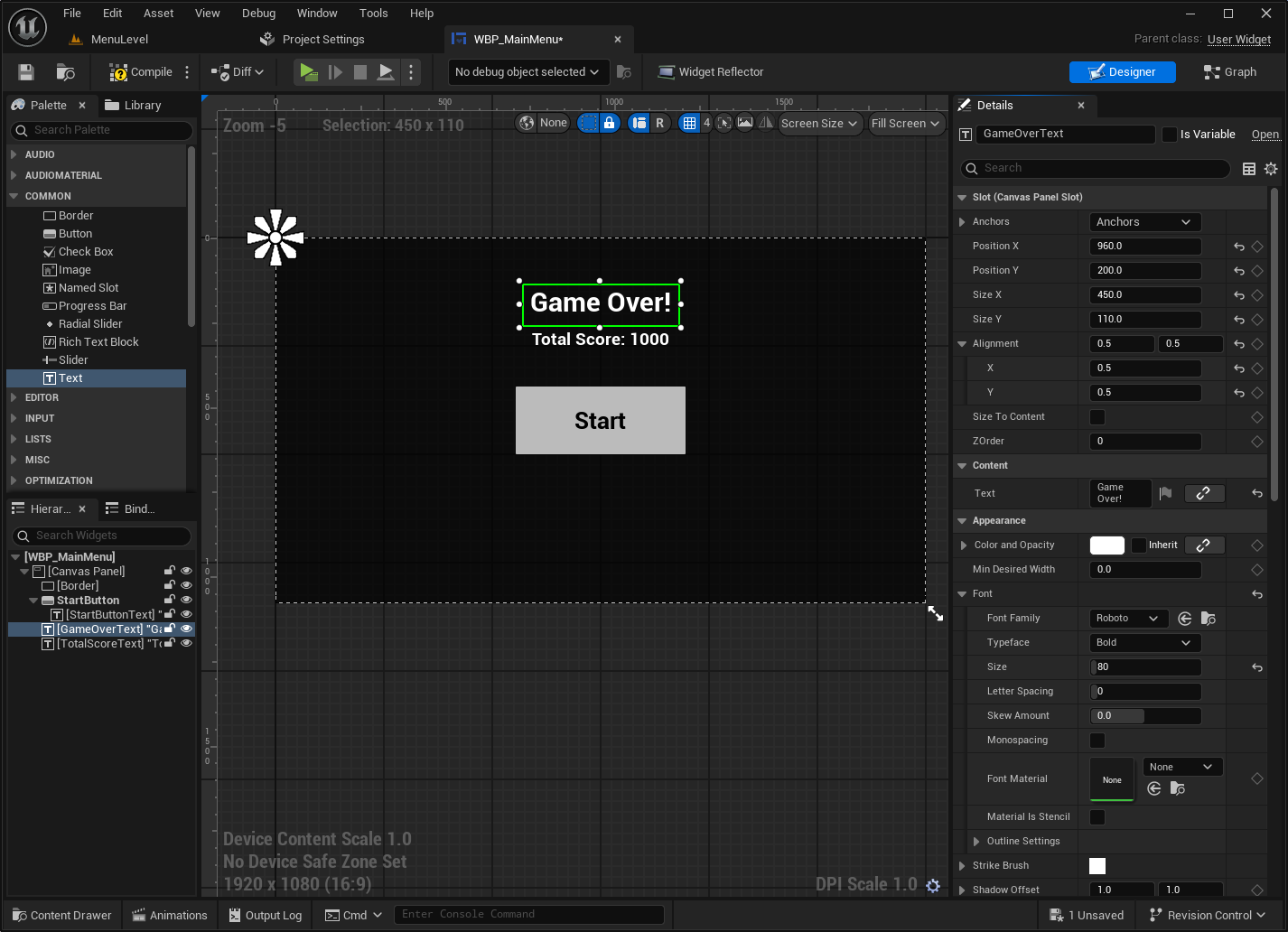1288x932 pixels.
Task: Open the play mode options three-dot menu
Action: pyautogui.click(x=411, y=72)
